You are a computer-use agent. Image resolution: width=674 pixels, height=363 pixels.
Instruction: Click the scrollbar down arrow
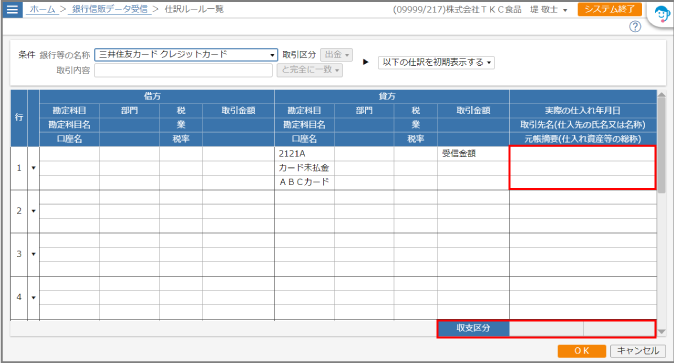[662, 332]
